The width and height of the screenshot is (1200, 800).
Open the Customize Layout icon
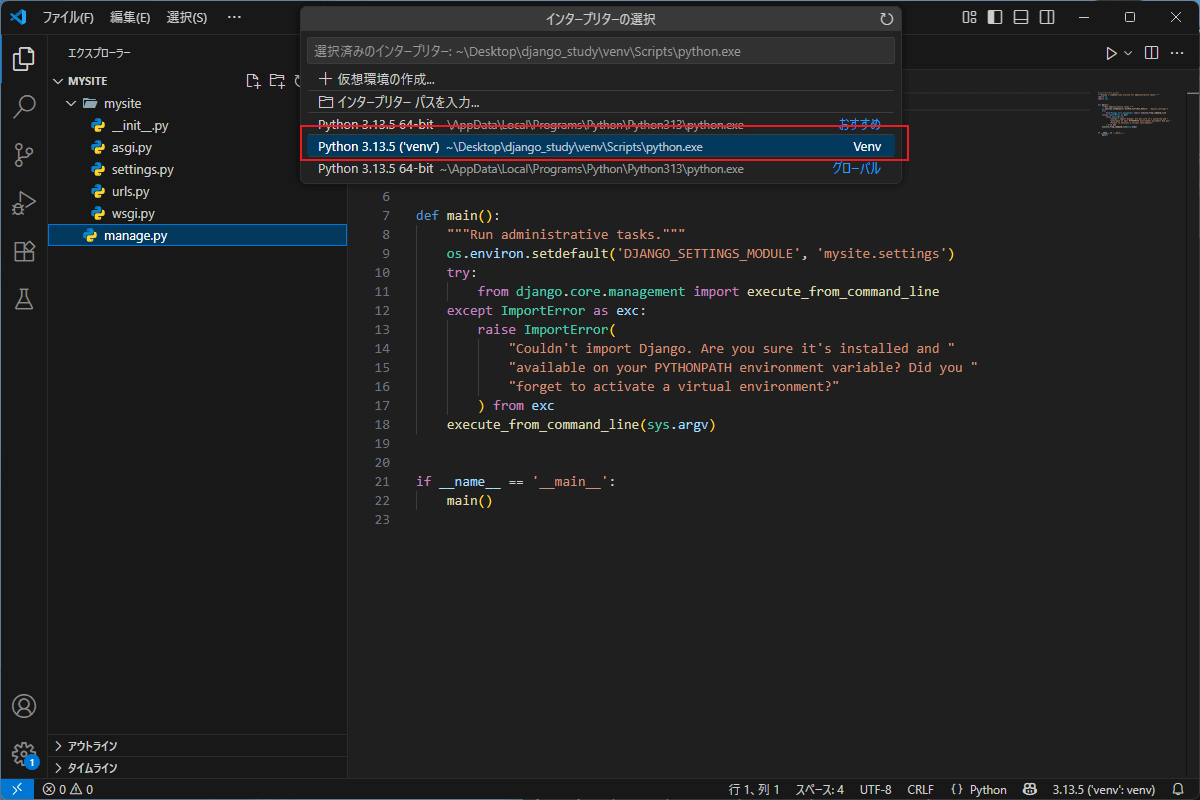tap(969, 17)
